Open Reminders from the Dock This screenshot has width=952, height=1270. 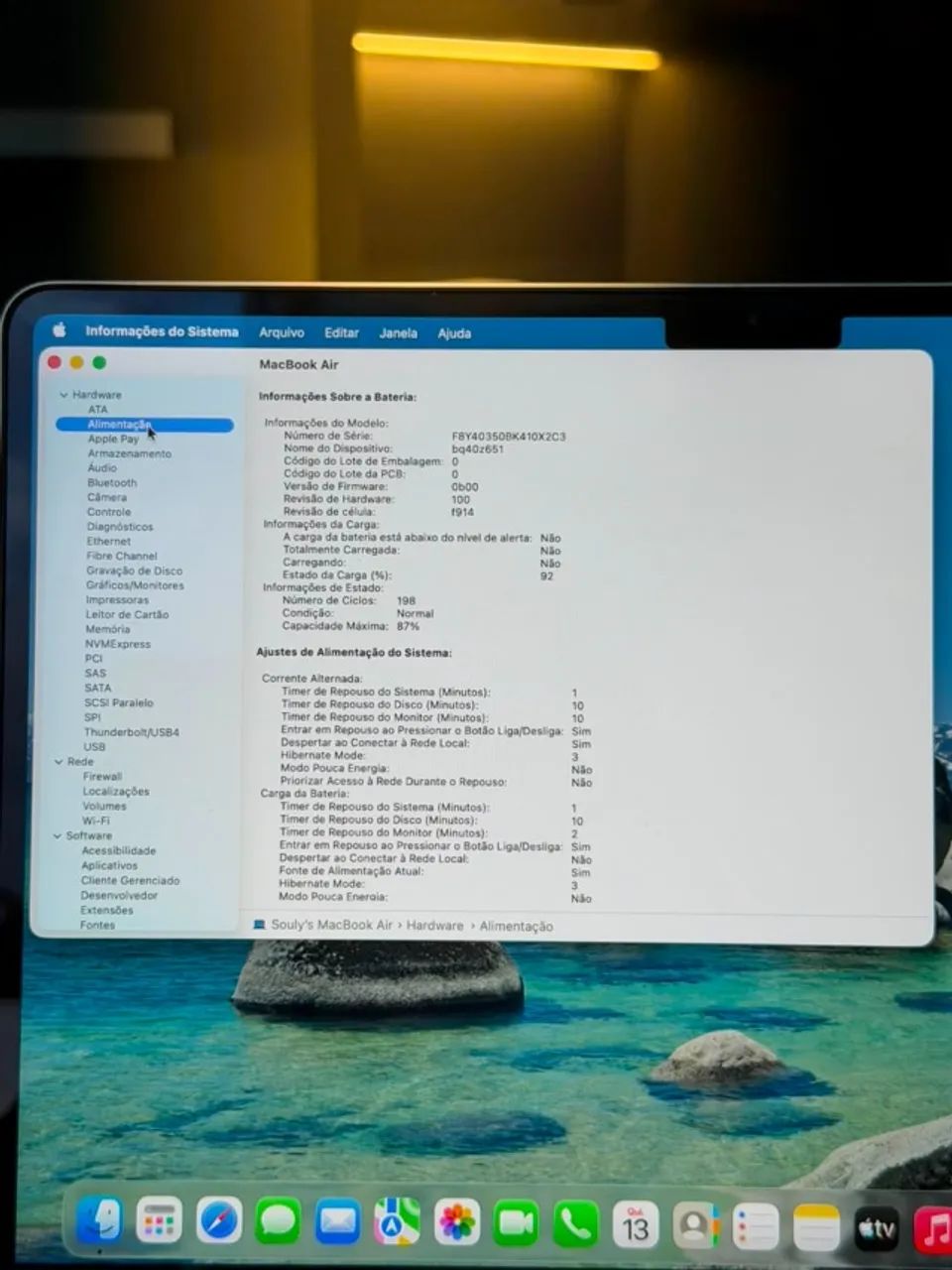pos(756,1227)
